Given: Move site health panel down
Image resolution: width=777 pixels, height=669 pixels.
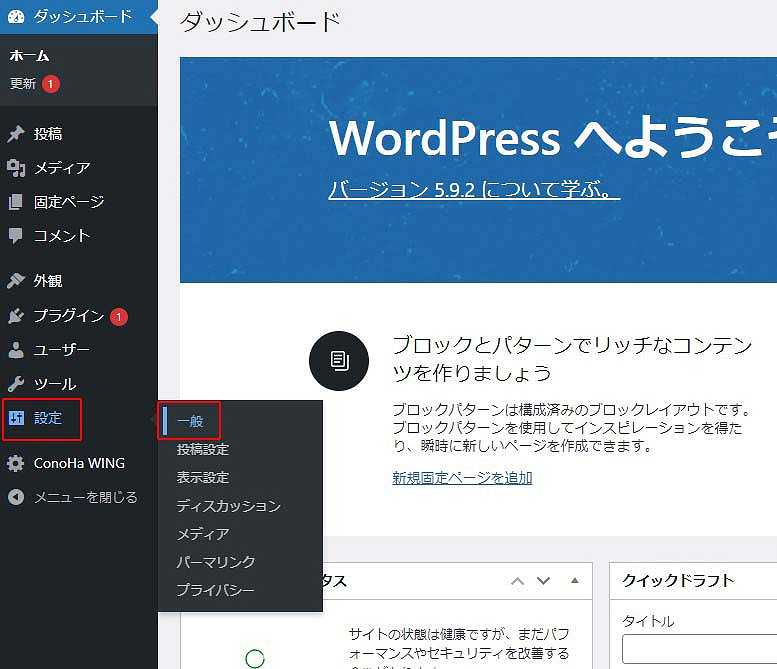Looking at the screenshot, I should [544, 581].
